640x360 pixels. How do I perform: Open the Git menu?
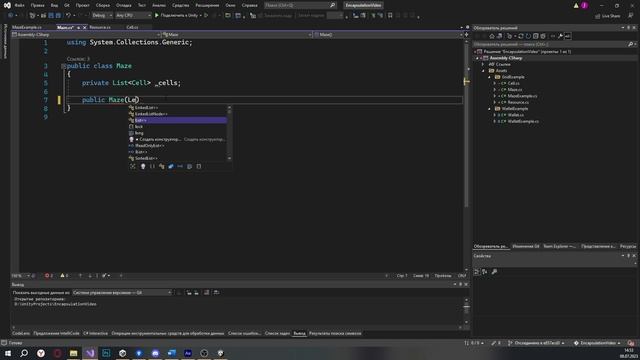click(67, 5)
